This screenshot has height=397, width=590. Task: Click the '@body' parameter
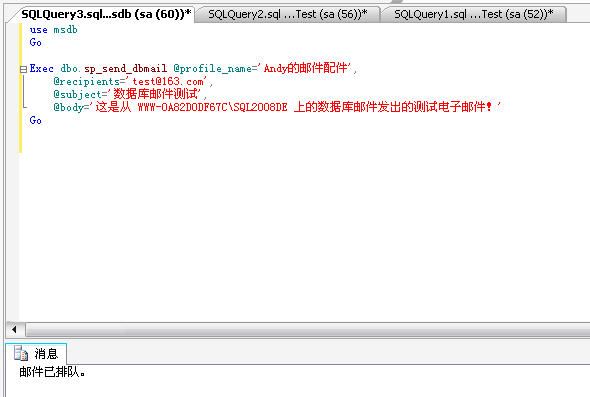click(68, 107)
